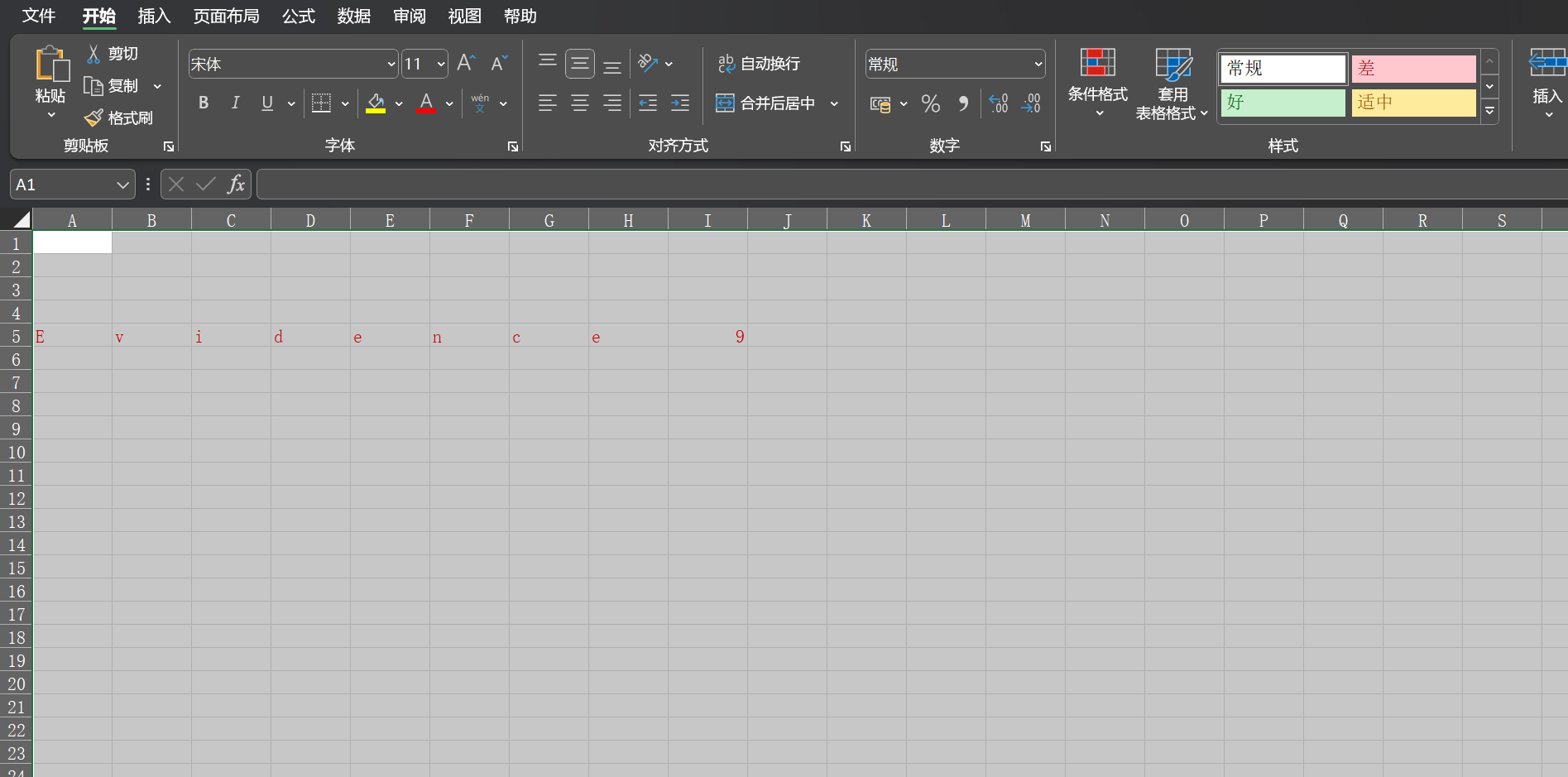Screen dimensions: 1568x777
Task: Click the Insert Function fx button
Action: pos(236,185)
